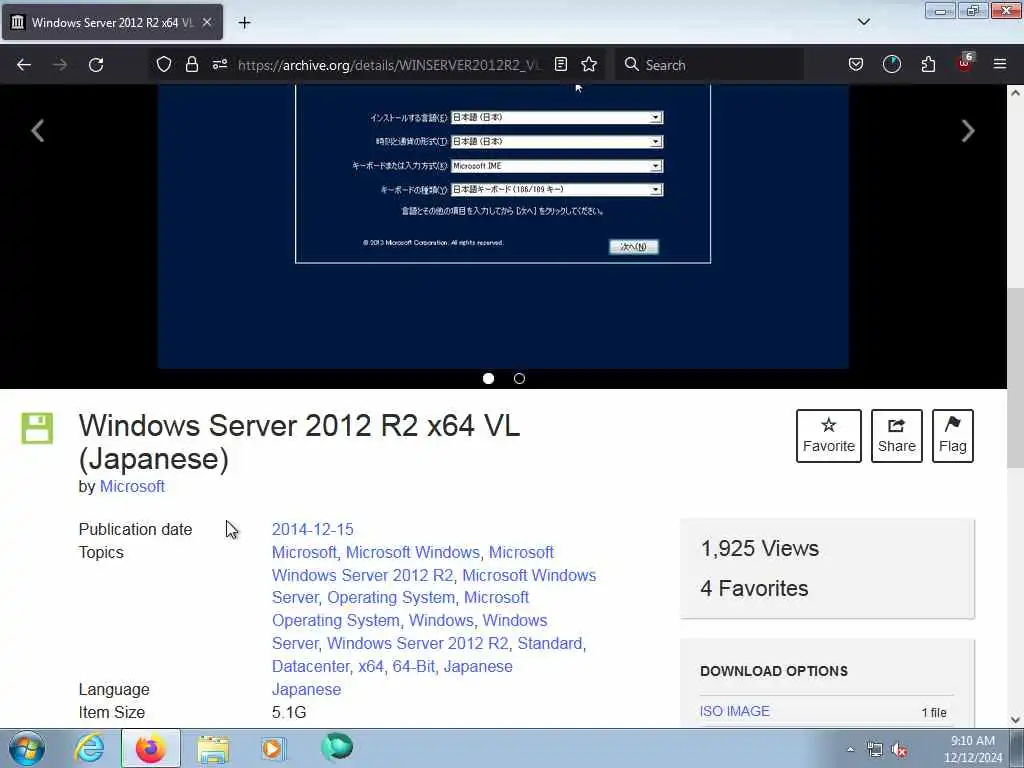Bookmark this page with the star
The width and height of the screenshot is (1024, 768).
(x=589, y=64)
